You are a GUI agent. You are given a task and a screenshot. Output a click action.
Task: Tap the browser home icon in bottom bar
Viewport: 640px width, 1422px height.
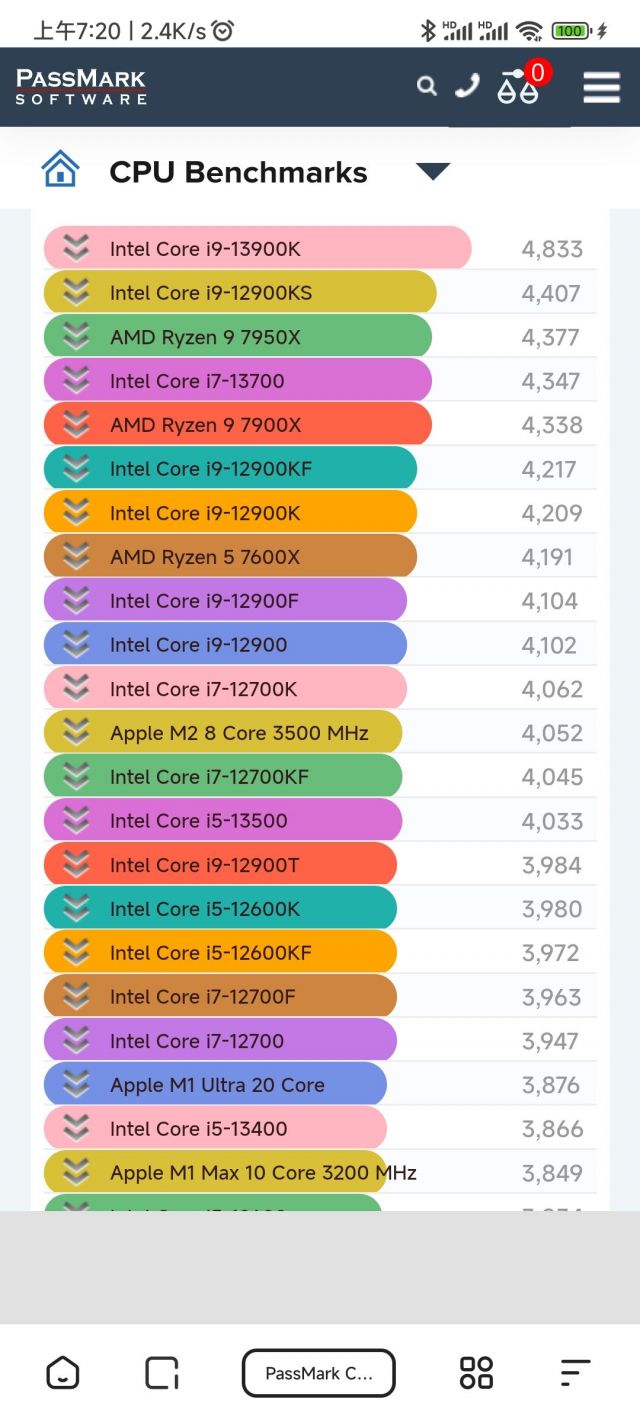click(x=63, y=1372)
